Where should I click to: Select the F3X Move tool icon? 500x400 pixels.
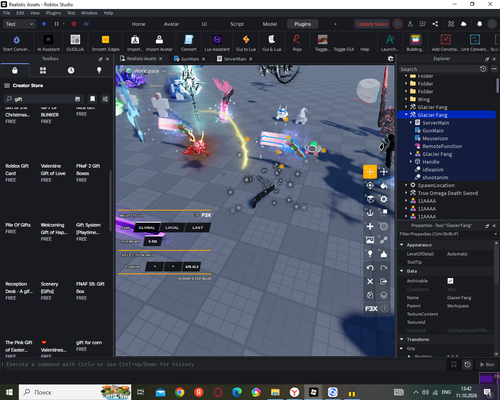click(370, 172)
